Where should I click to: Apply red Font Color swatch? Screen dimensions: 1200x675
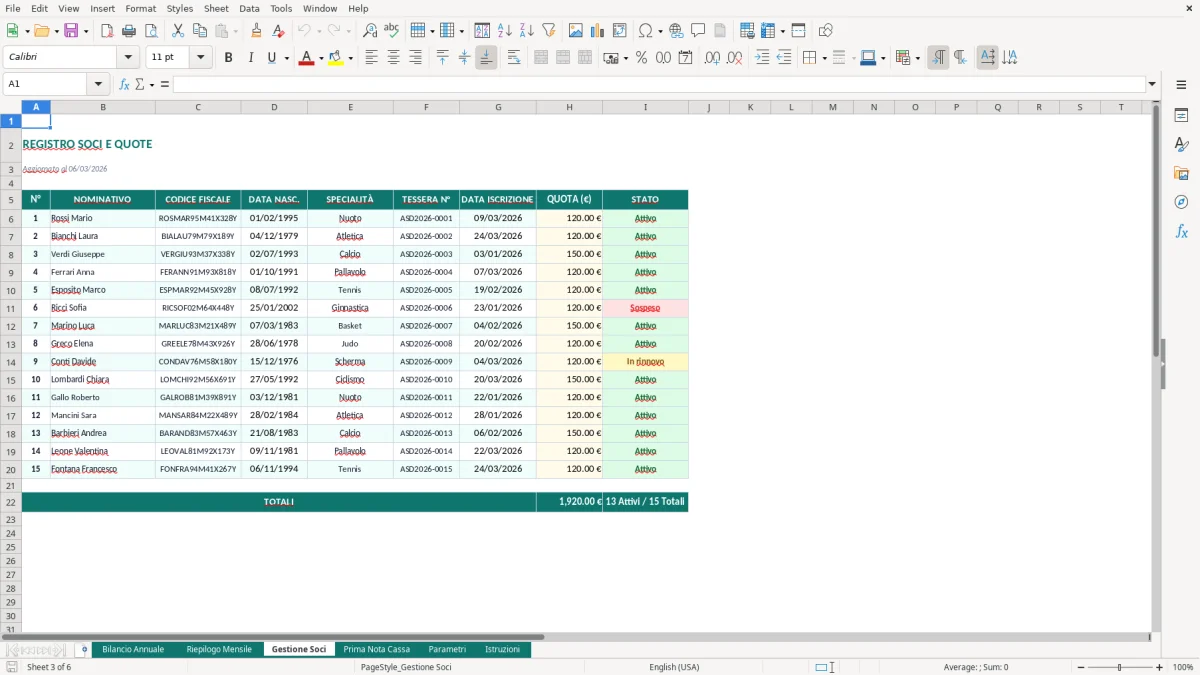click(305, 58)
